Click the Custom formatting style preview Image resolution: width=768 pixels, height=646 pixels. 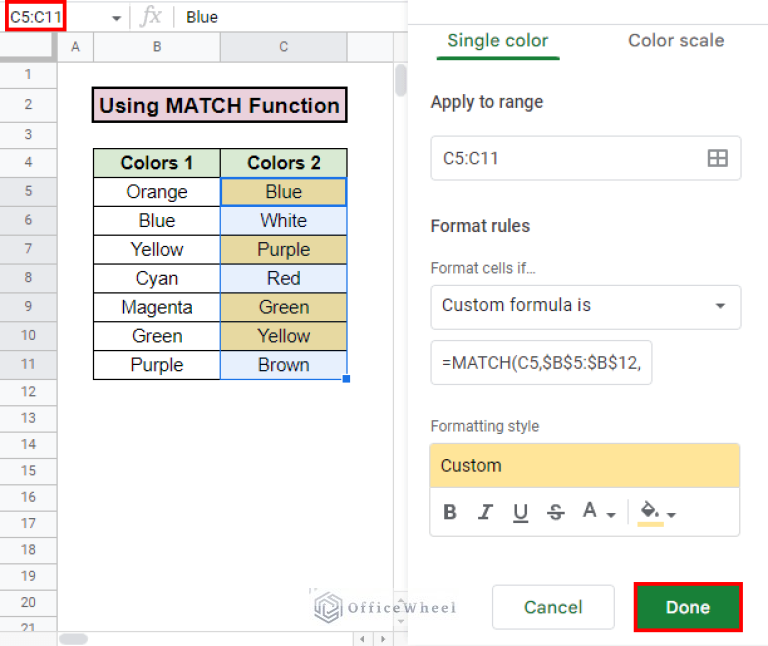(585, 466)
